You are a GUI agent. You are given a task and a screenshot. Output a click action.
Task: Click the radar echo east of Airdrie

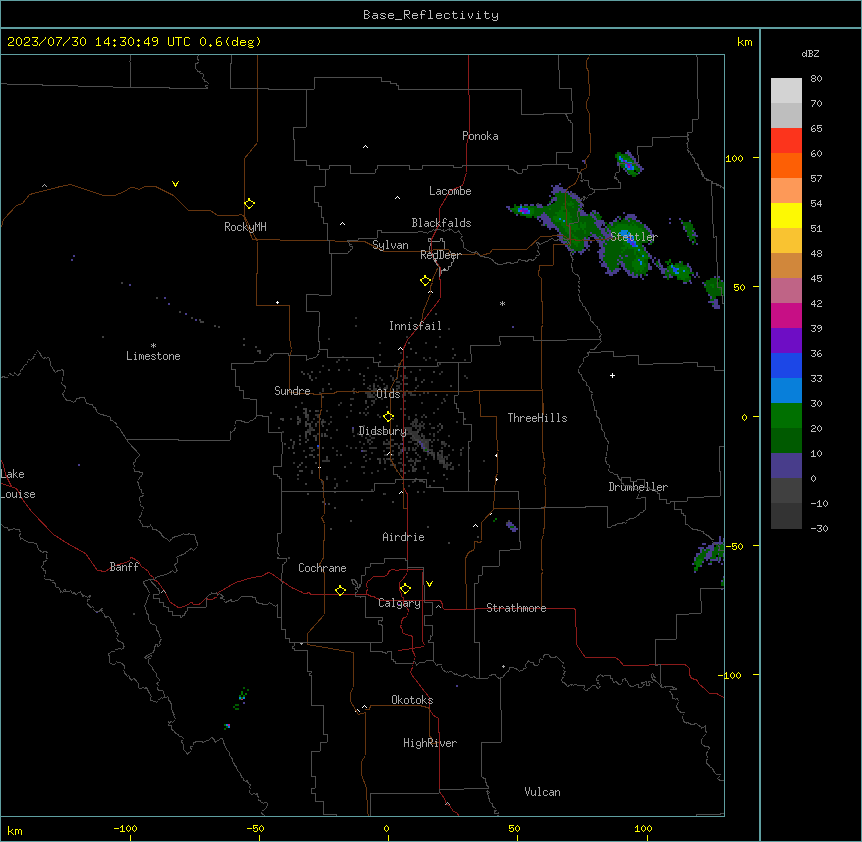511,526
